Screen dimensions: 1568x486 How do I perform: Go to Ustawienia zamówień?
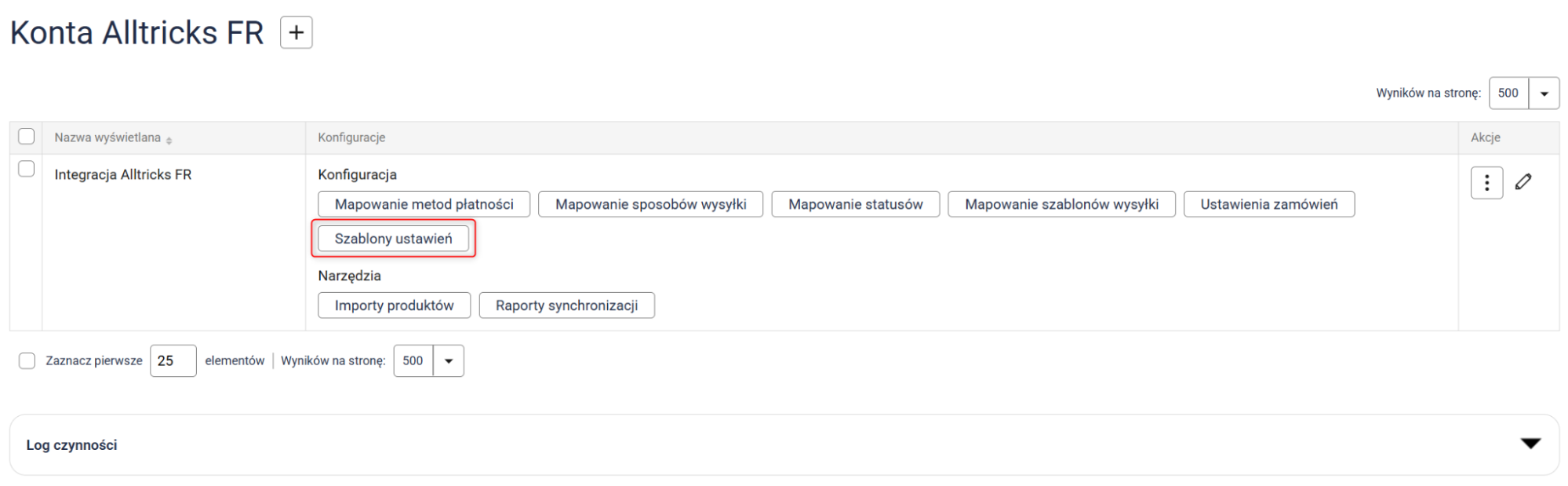tap(1268, 204)
